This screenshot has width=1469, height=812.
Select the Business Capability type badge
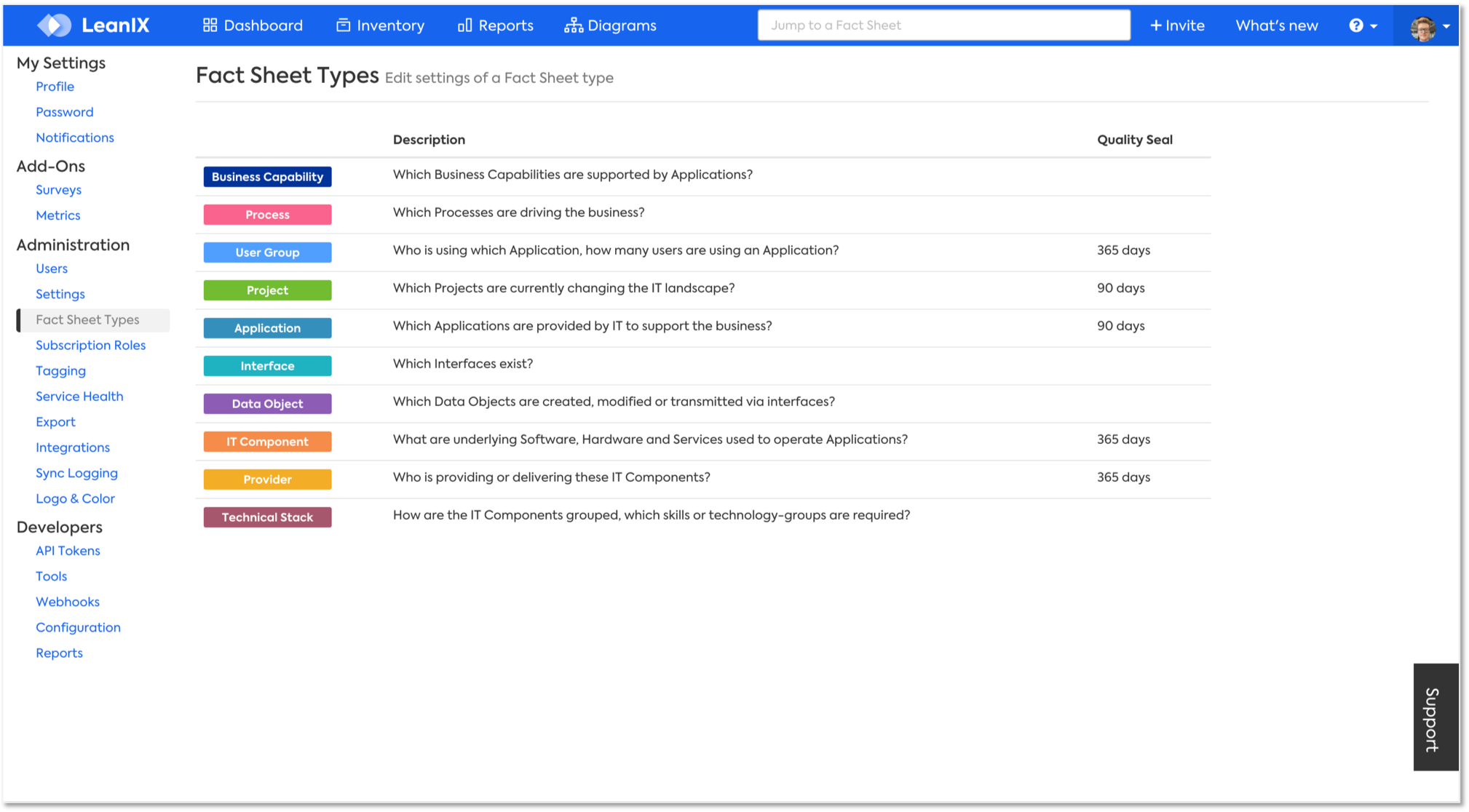coord(267,177)
